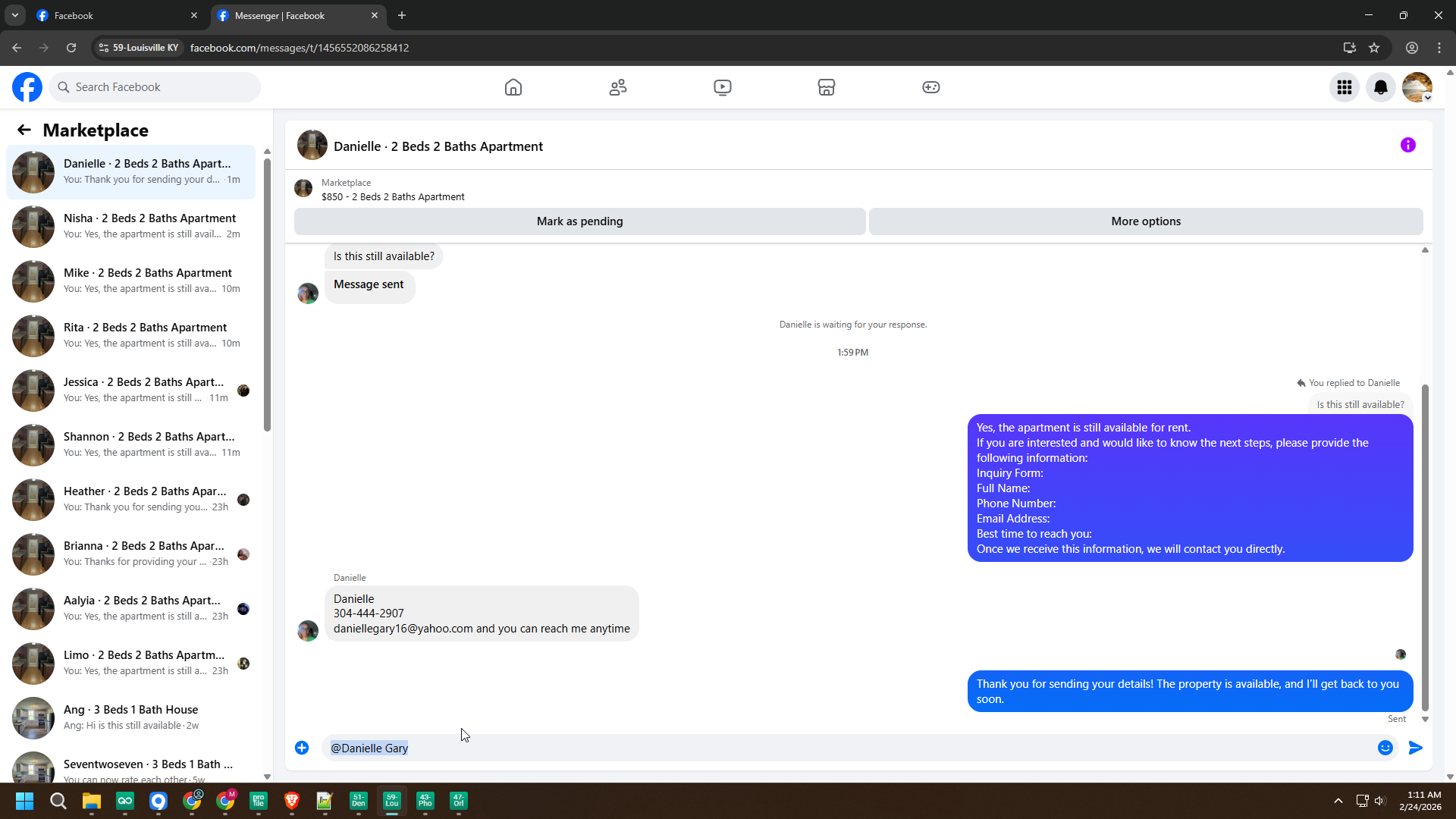
Task: Open the tab search dropdown in Chrome
Action: click(14, 15)
